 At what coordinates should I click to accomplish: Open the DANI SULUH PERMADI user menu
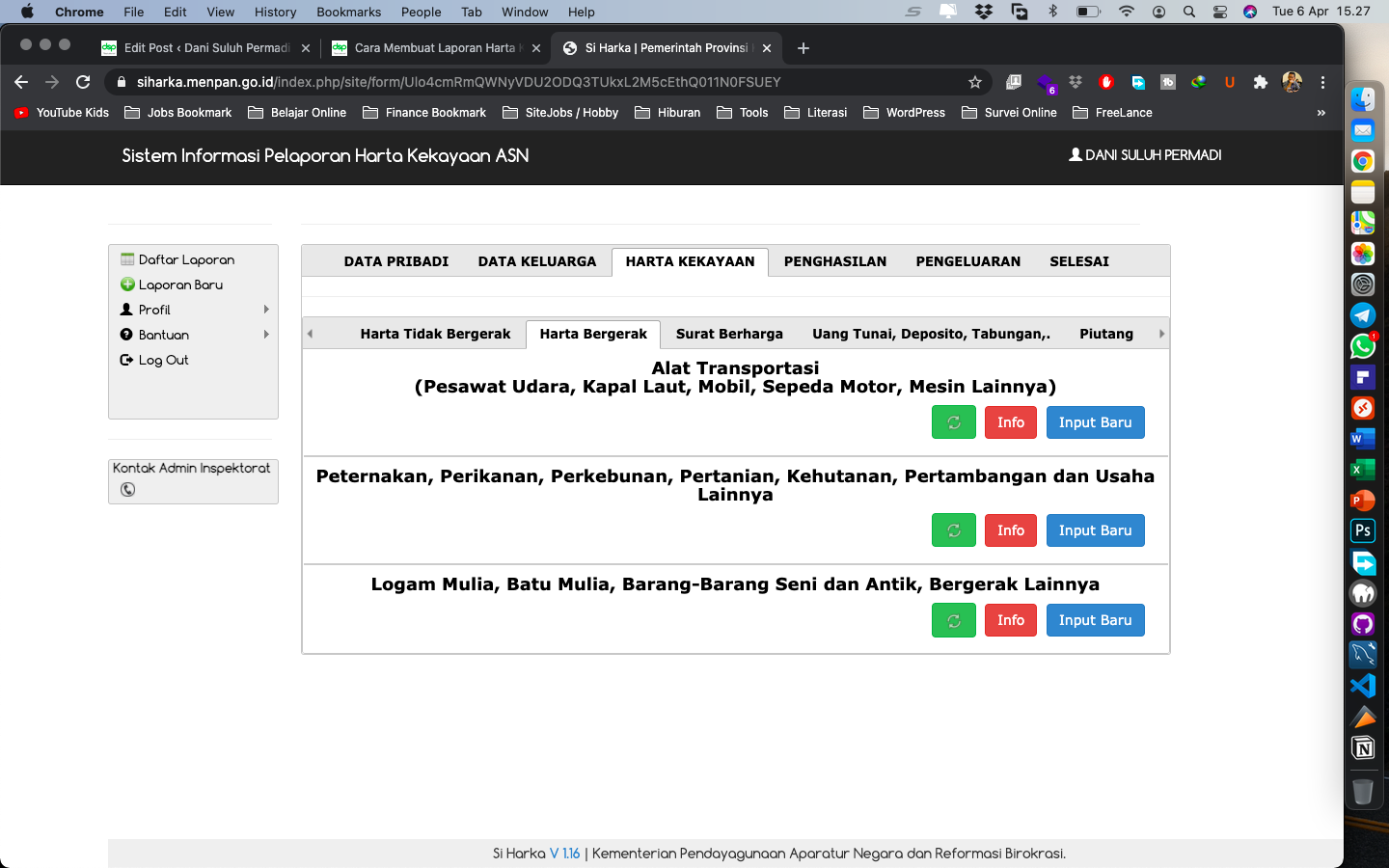(x=1145, y=155)
